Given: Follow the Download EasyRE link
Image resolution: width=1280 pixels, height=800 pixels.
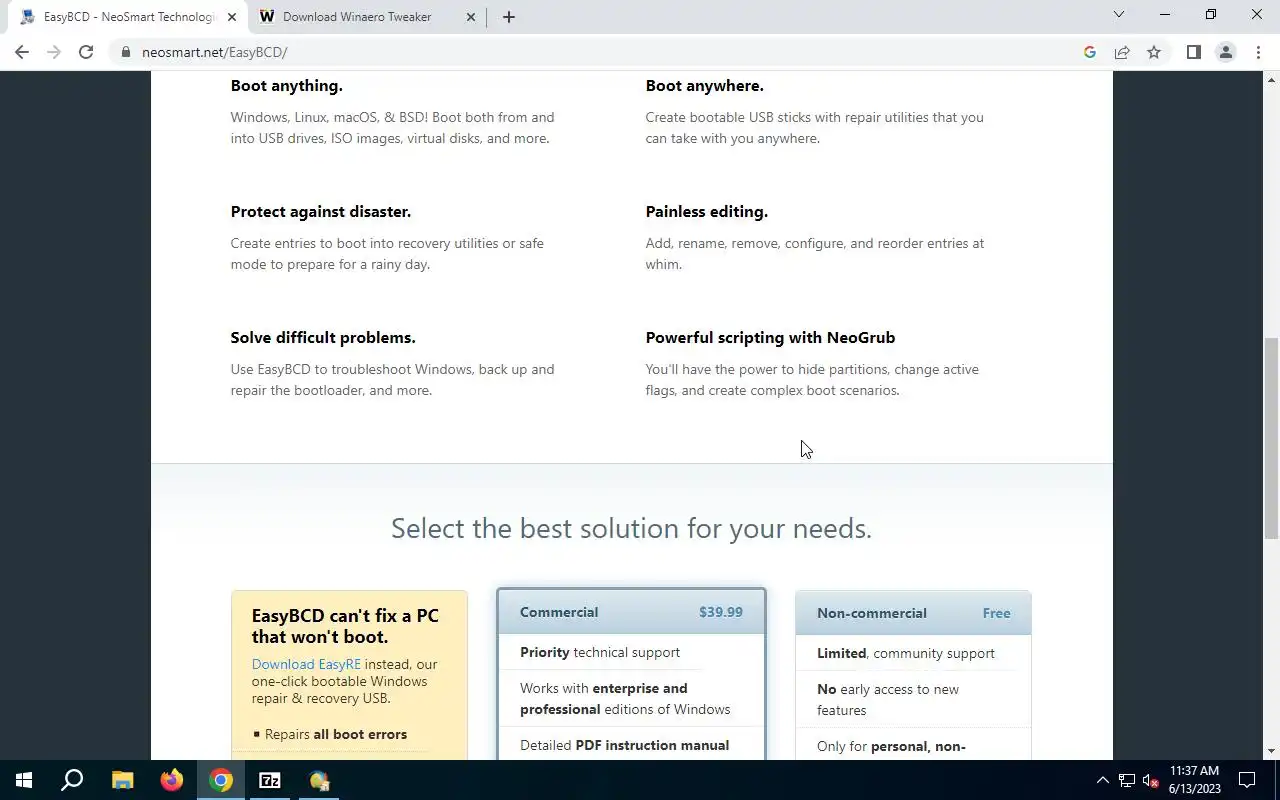Looking at the screenshot, I should (306, 664).
